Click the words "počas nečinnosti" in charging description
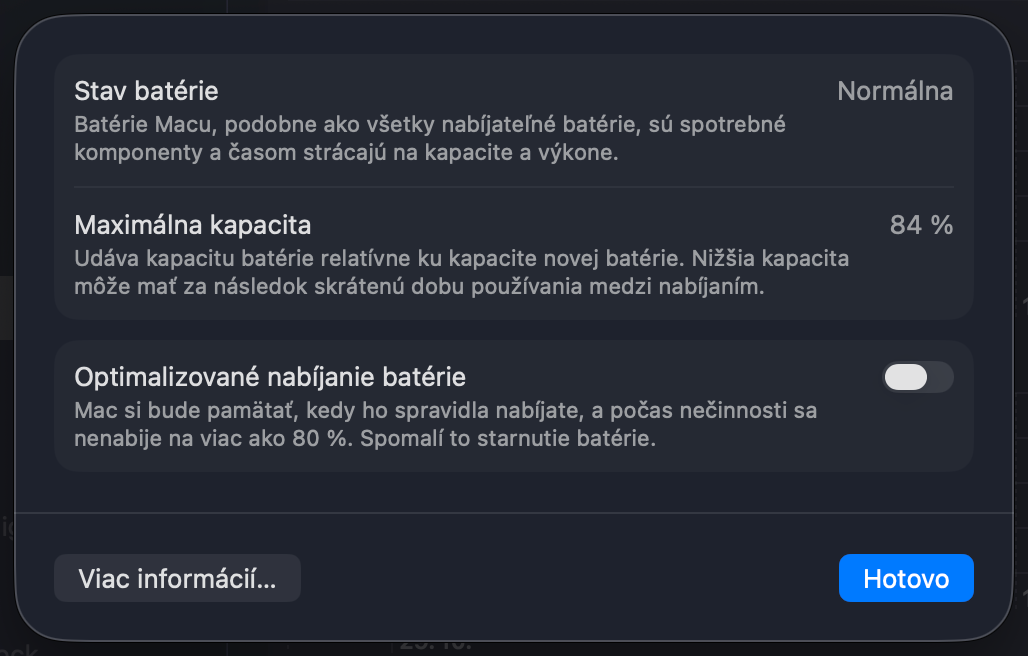Screen dimensions: 1028x656 click(710, 411)
